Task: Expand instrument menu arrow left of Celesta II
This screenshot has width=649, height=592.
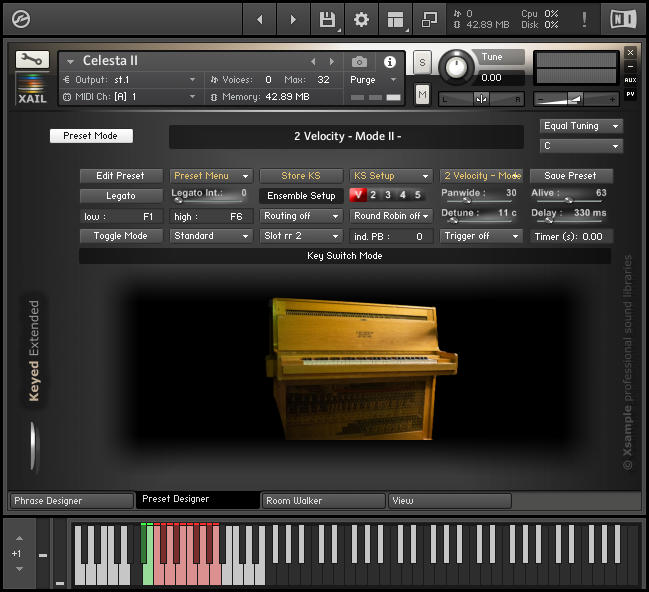Action: (70, 62)
